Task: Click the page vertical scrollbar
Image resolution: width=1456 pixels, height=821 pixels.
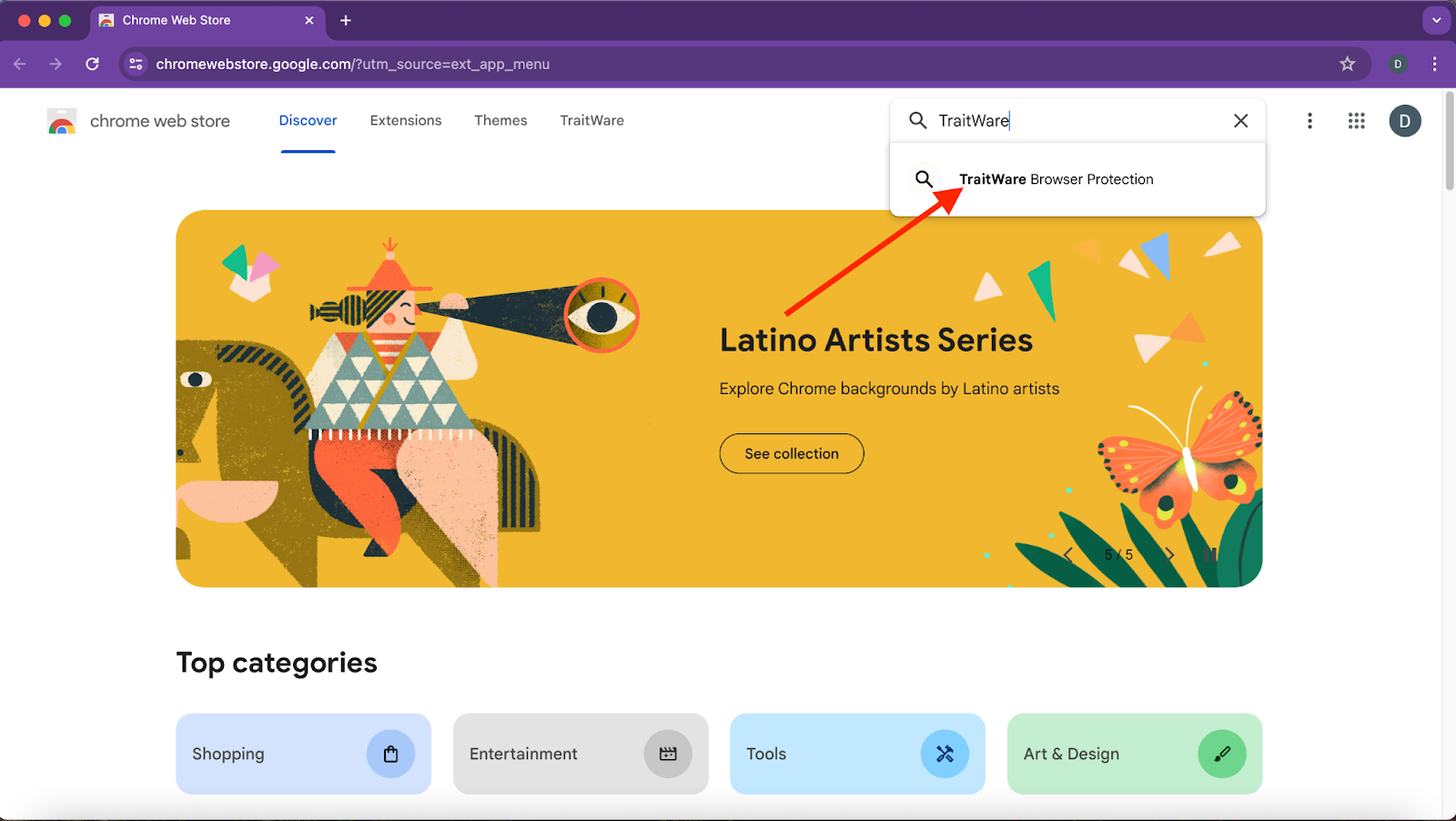Action: coord(1449,141)
